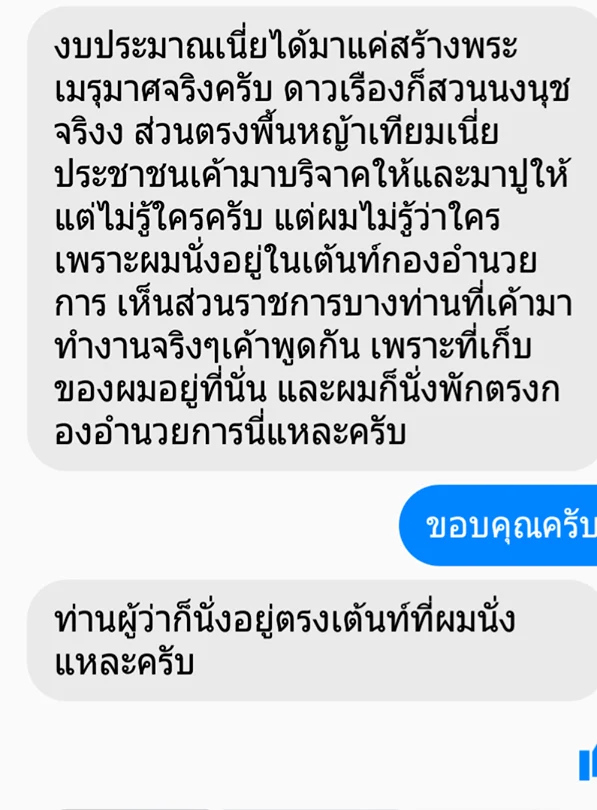Click the phrase 'และผมก็นั่งพักตรงก' in the message
Viewport: 597px width, 810px height.
click(419, 391)
